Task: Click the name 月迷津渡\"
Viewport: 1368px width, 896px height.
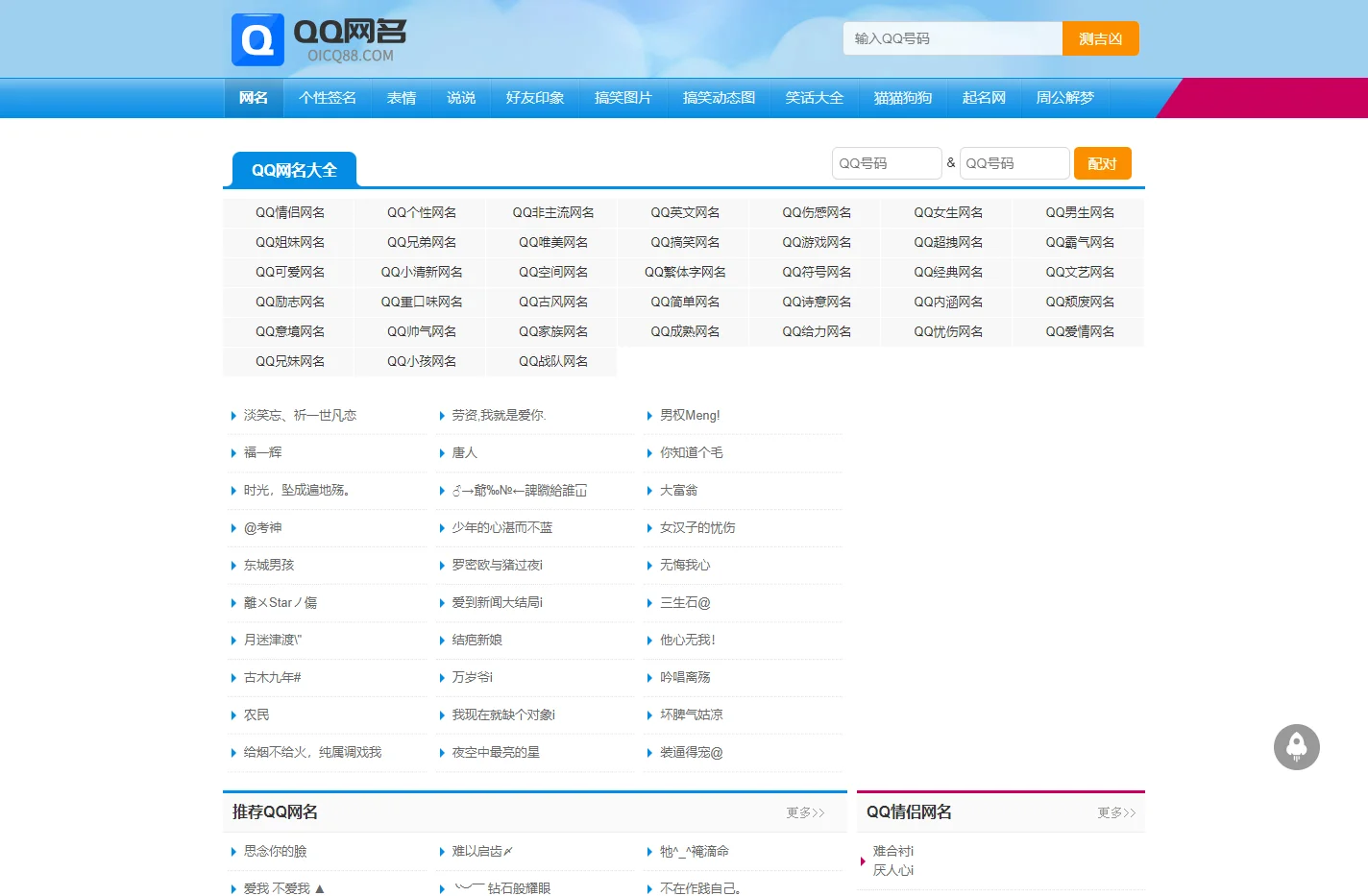Action: tap(272, 640)
